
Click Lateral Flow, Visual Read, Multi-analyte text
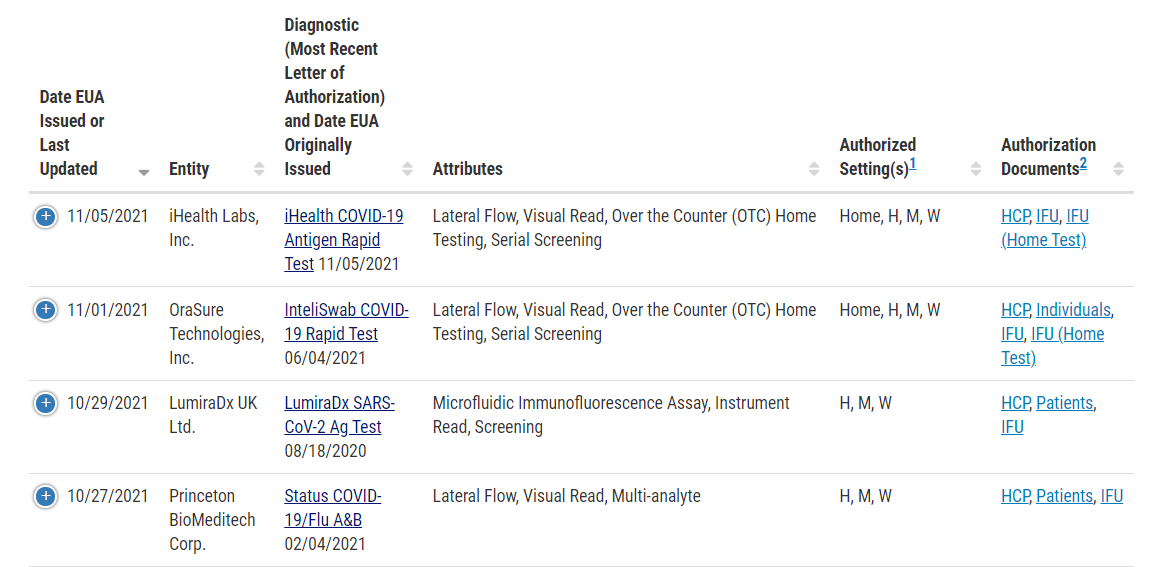[566, 496]
